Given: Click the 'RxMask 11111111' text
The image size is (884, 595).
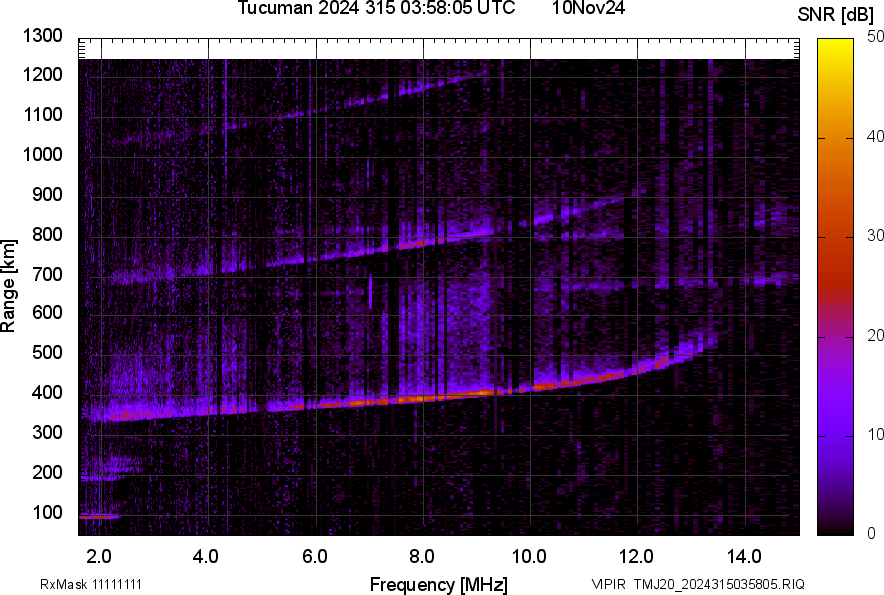Looking at the screenshot, I should point(91,584).
